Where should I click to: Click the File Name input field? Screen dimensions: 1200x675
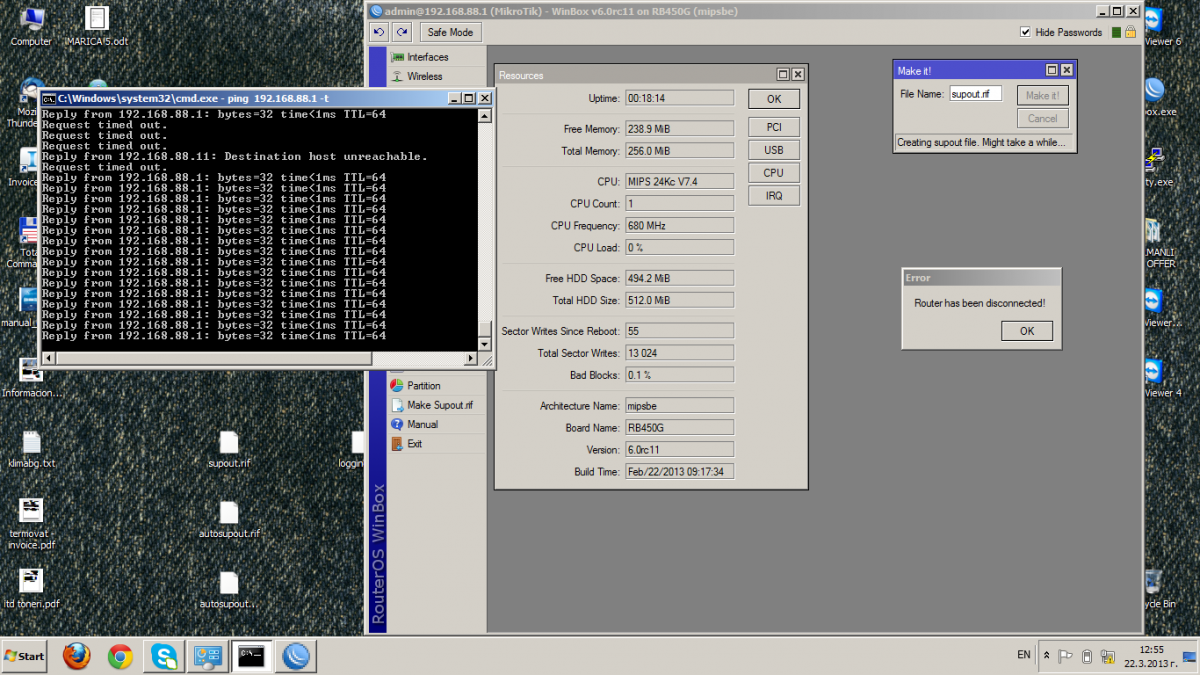[975, 94]
